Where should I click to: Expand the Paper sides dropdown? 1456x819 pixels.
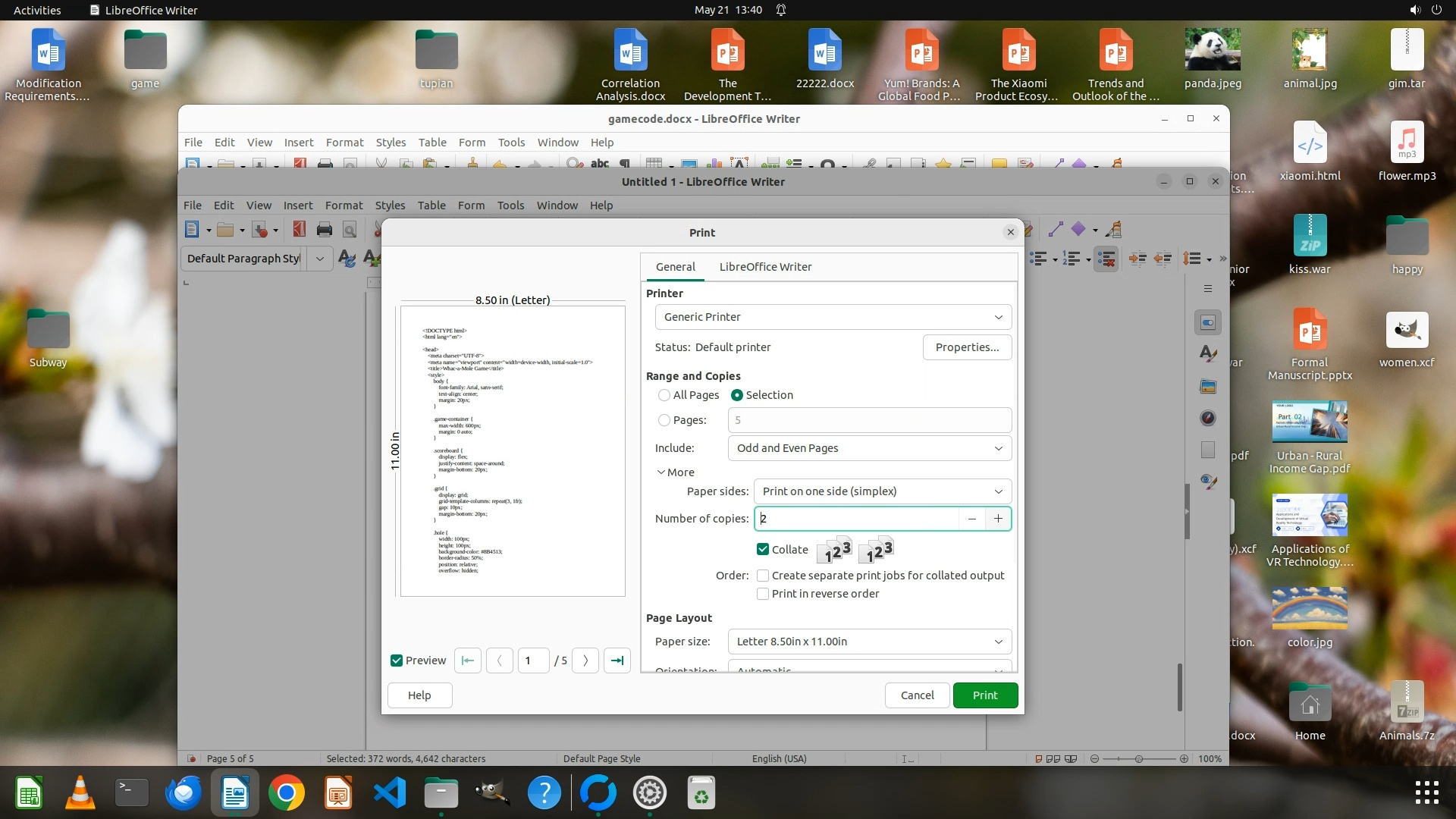pyautogui.click(x=883, y=491)
